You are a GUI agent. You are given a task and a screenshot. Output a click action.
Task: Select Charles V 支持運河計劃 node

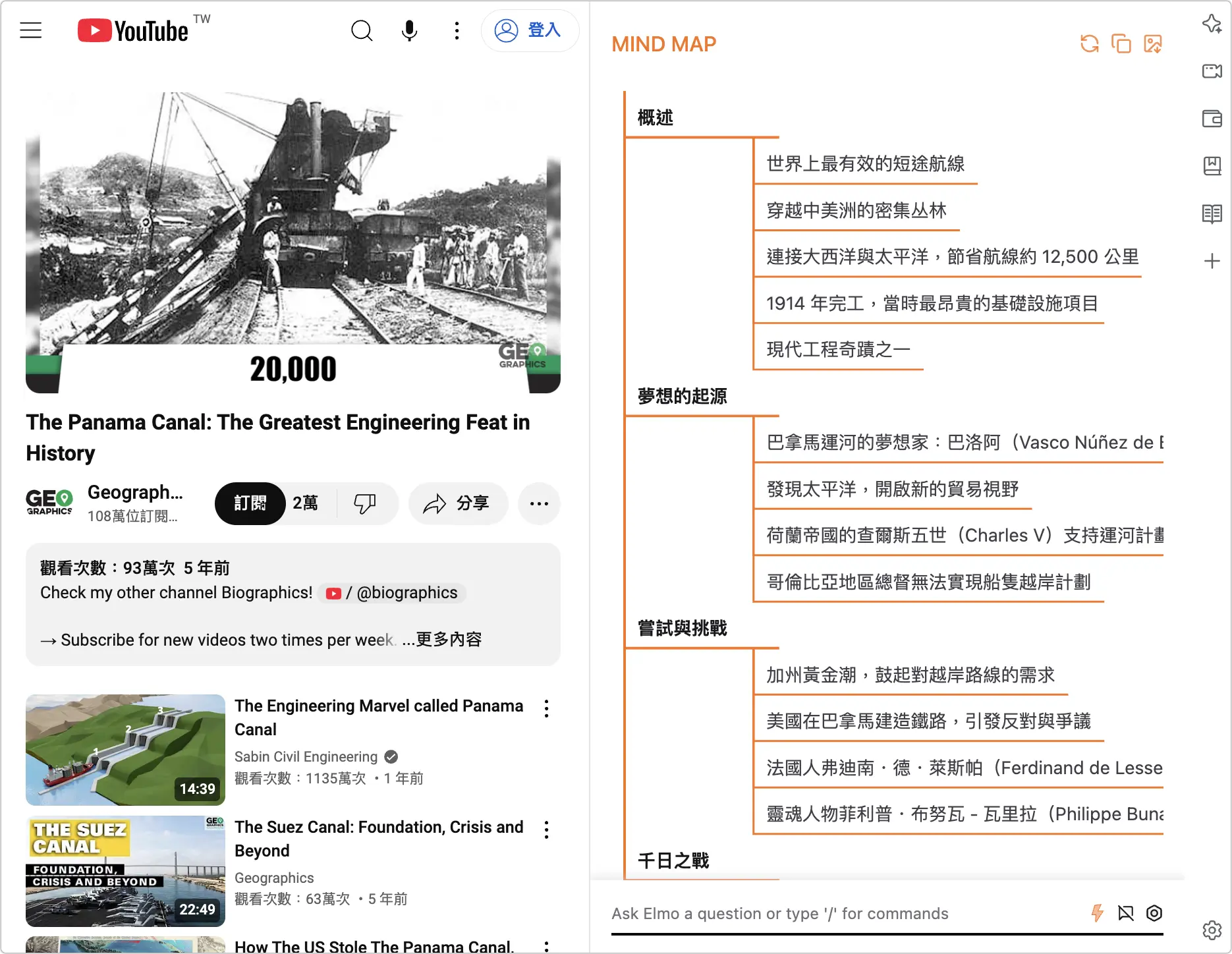point(965,536)
